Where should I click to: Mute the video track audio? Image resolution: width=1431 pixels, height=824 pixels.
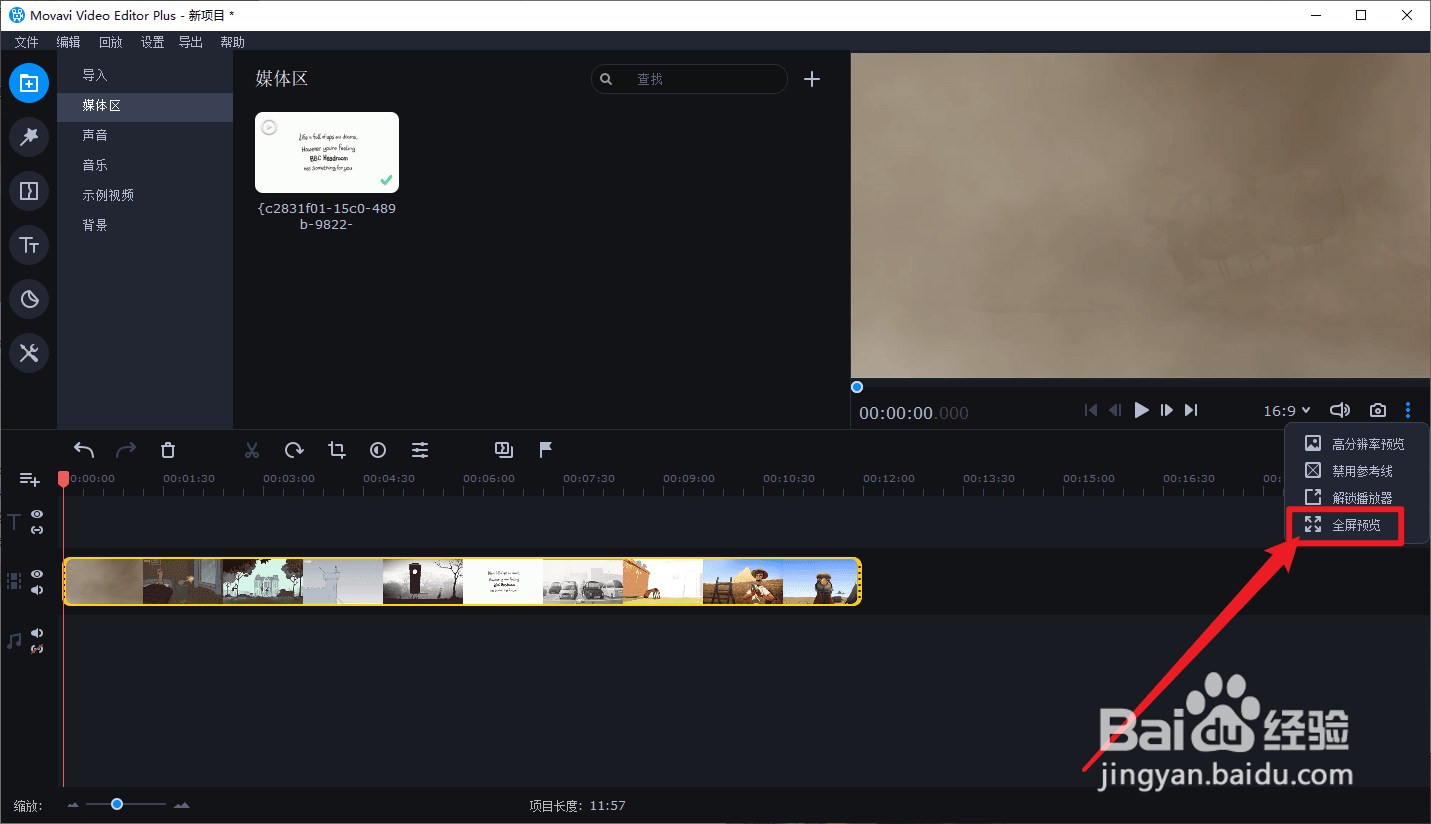37,590
